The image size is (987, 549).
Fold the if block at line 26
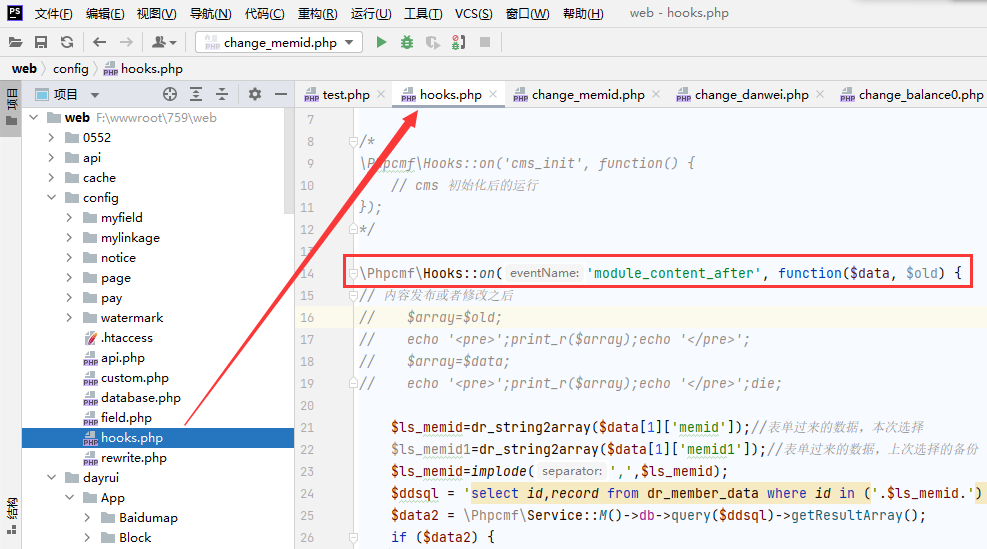tap(353, 538)
